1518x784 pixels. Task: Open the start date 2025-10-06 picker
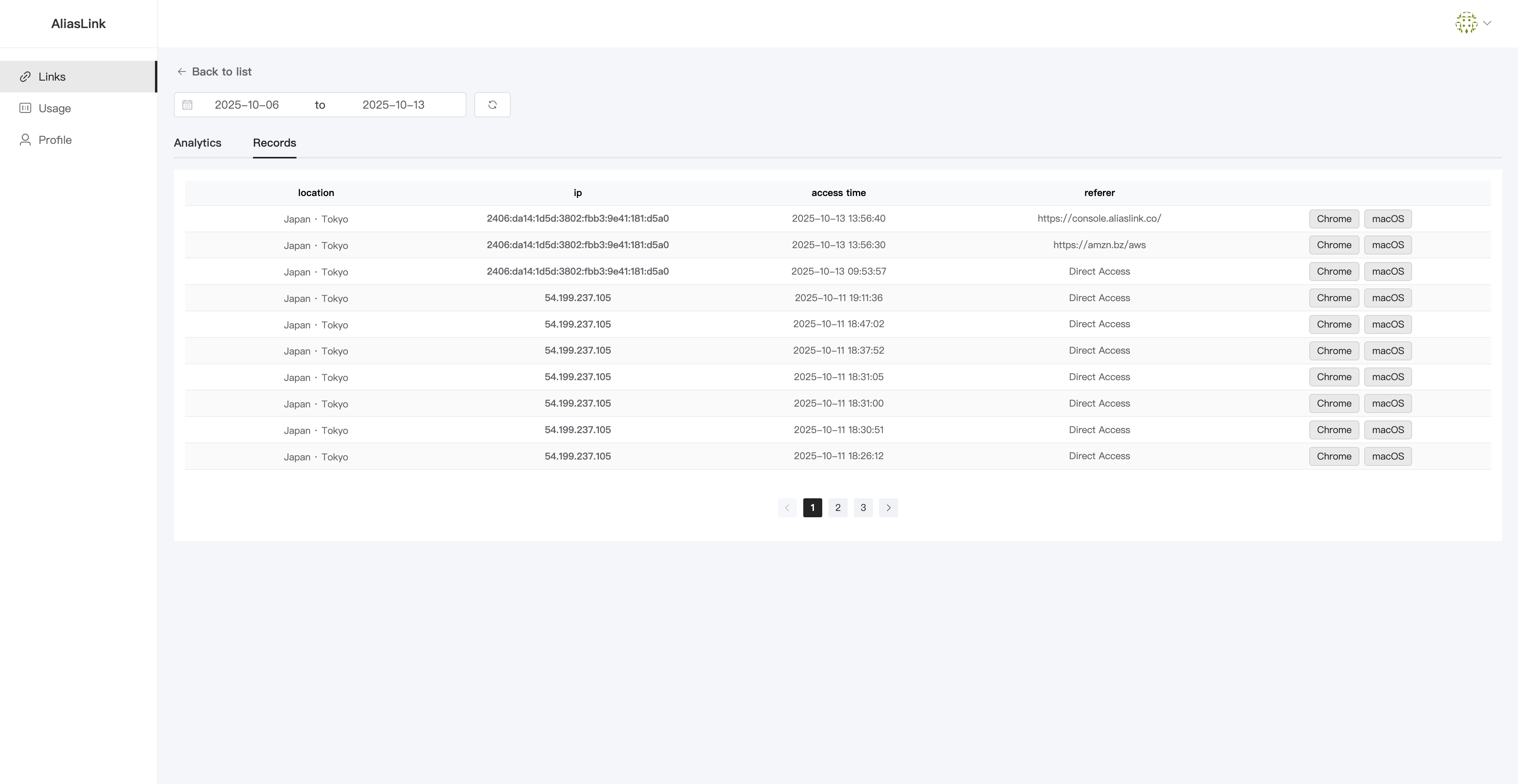point(246,105)
